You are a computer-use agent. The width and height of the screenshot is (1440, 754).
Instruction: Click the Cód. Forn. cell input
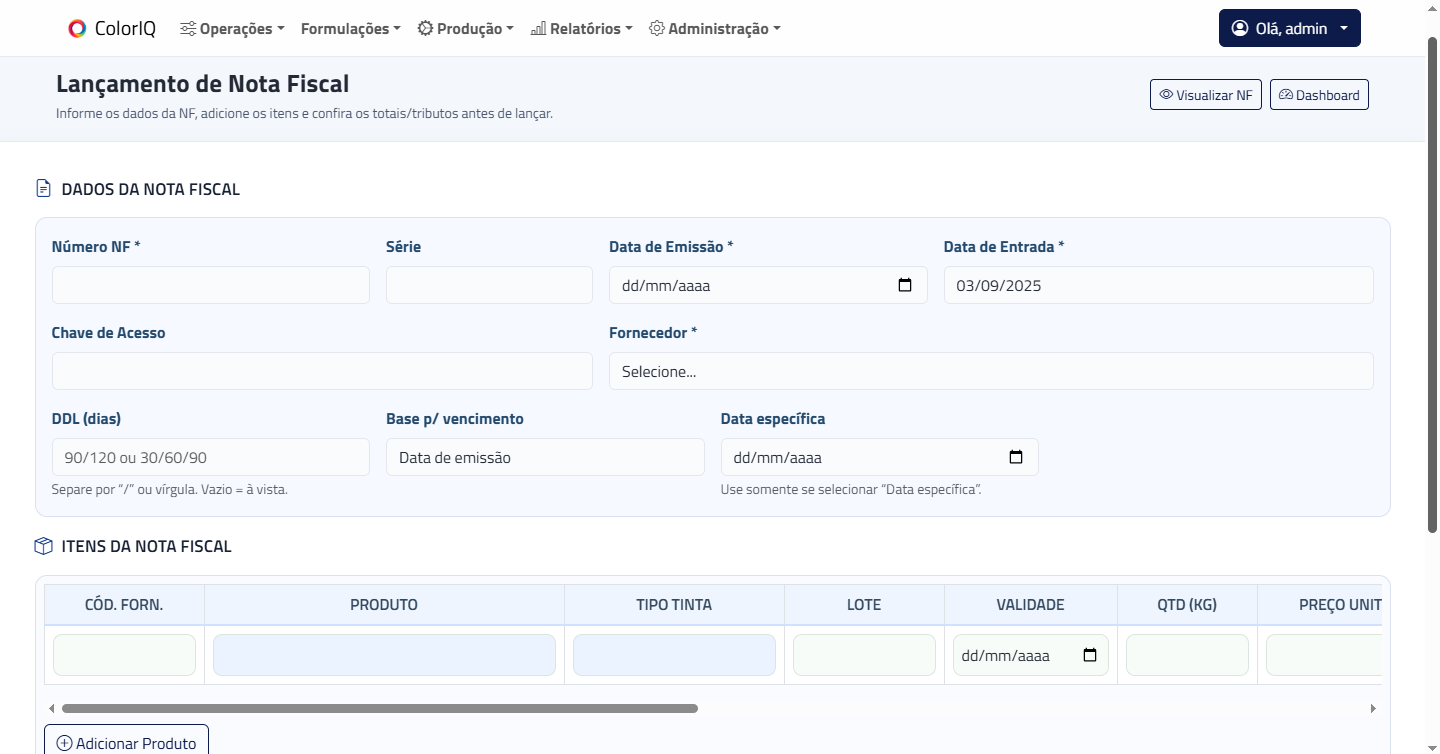pyautogui.click(x=124, y=655)
